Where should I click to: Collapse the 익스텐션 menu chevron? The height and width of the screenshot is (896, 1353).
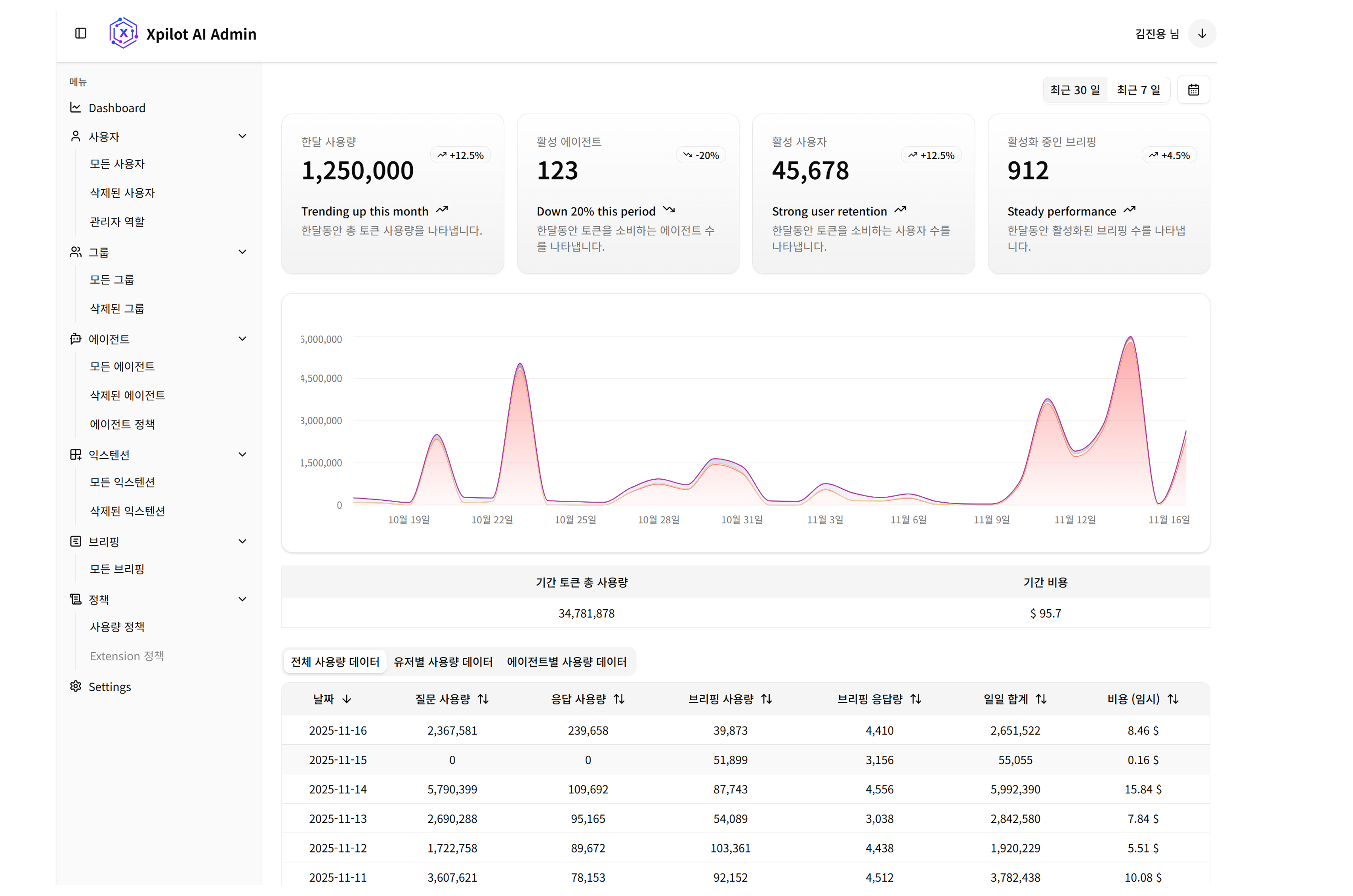[242, 454]
